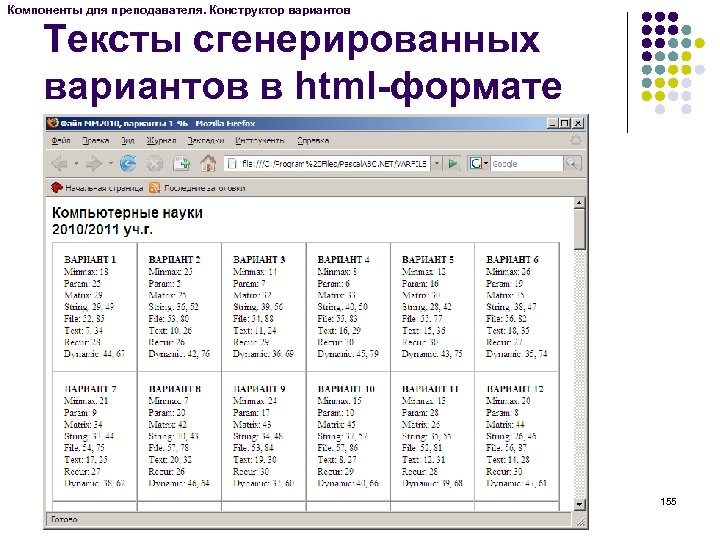Image resolution: width=720 pixels, height=540 pixels.
Task: Click the Начальная страница bookmark
Action: pos(97,188)
